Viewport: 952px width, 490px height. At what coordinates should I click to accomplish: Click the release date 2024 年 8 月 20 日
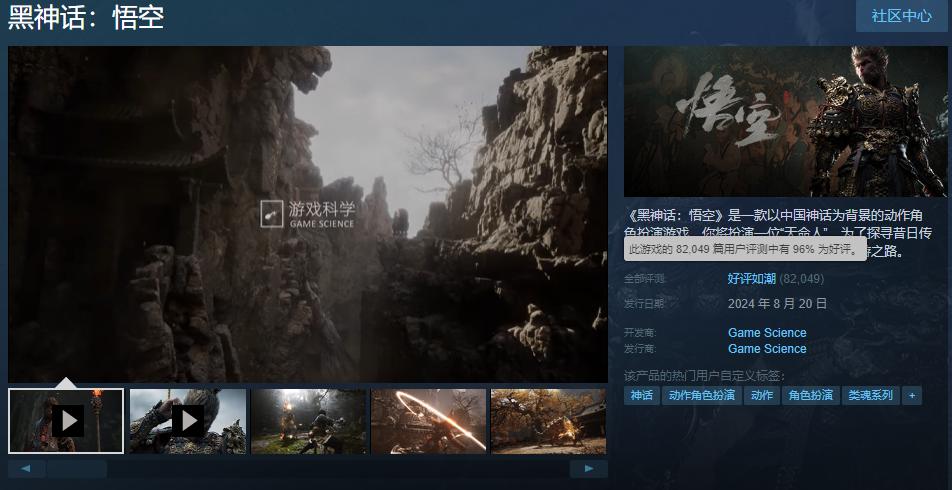click(x=777, y=303)
